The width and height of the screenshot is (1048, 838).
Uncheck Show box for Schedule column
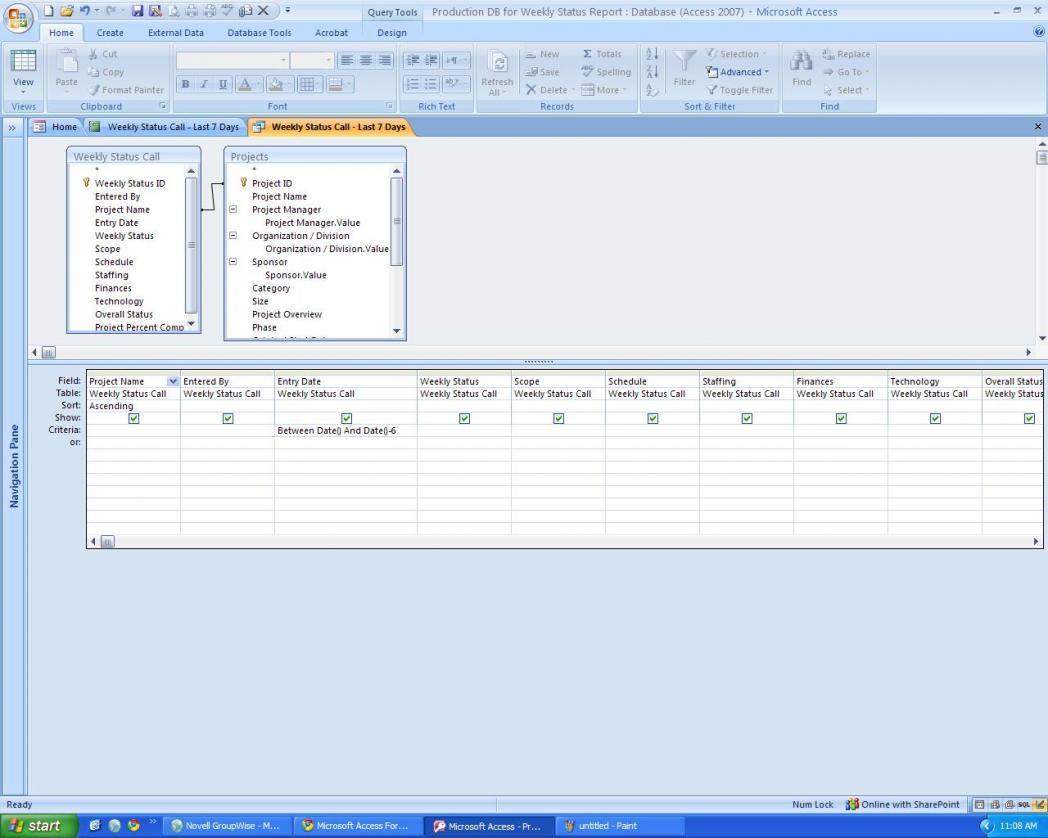653,418
